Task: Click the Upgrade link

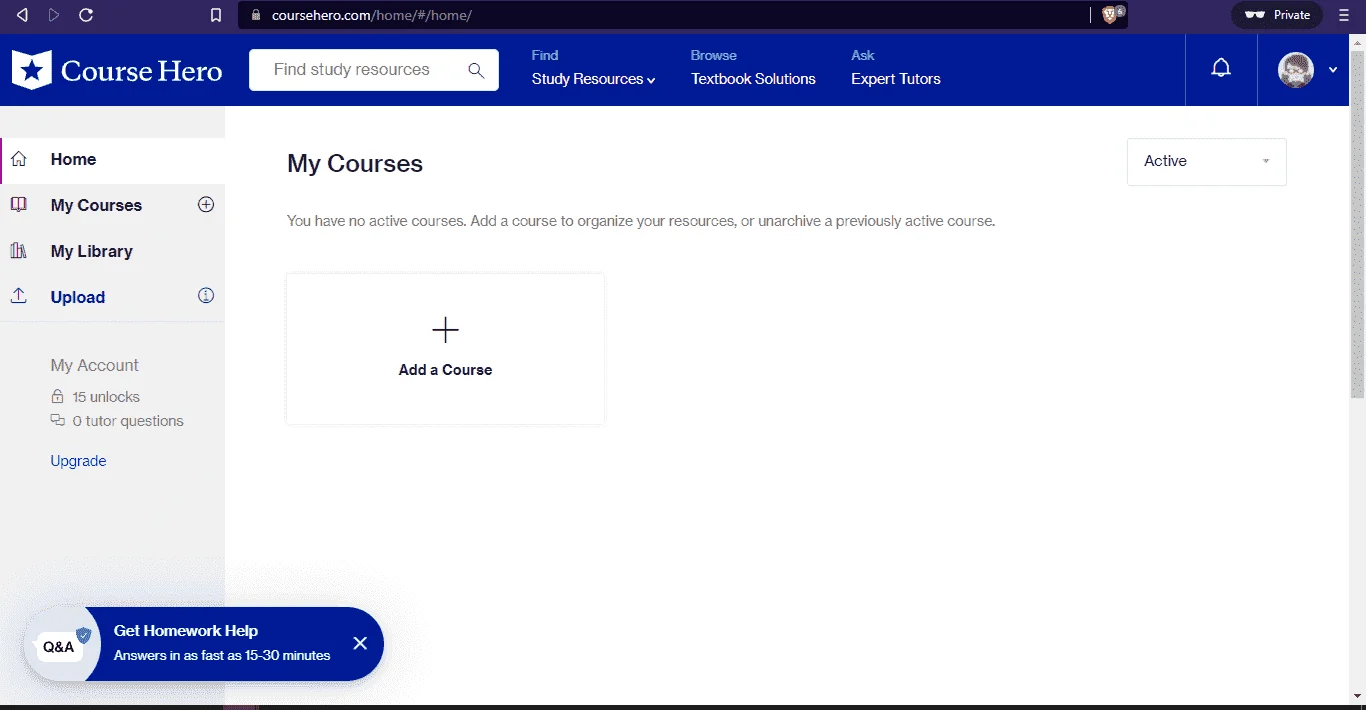Action: click(78, 461)
